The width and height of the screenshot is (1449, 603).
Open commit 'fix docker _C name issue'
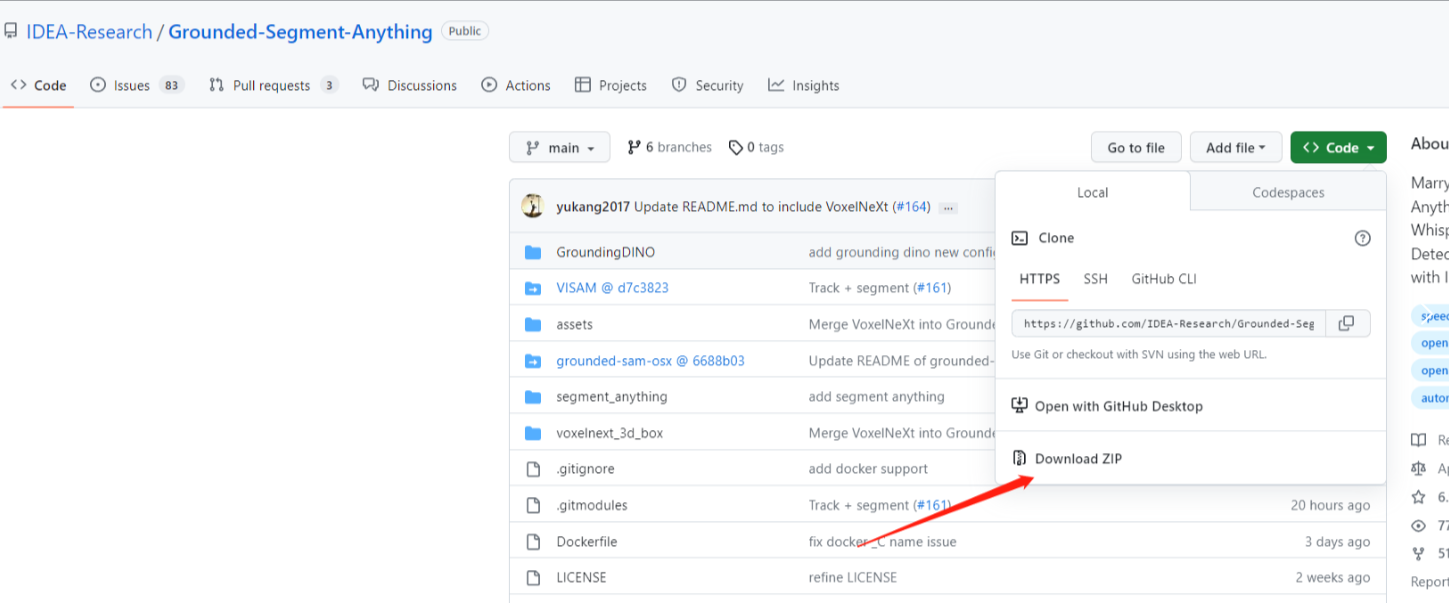click(882, 541)
